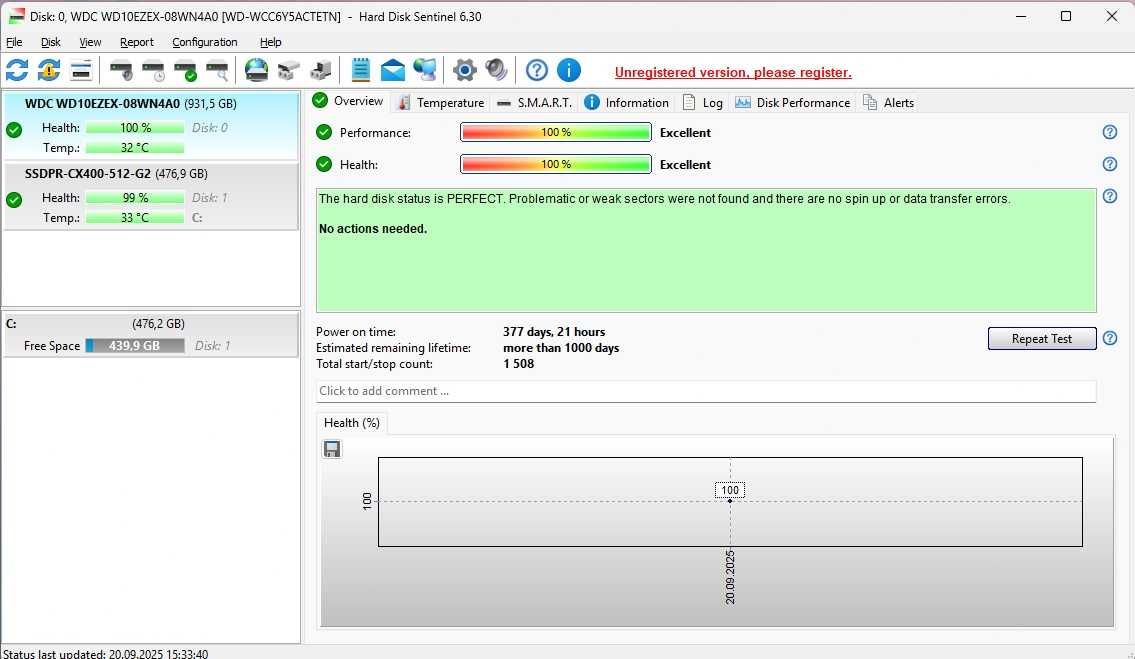Select the SSDPR-CX400-512-G2 disk entry
The image size is (1135, 659).
click(151, 196)
